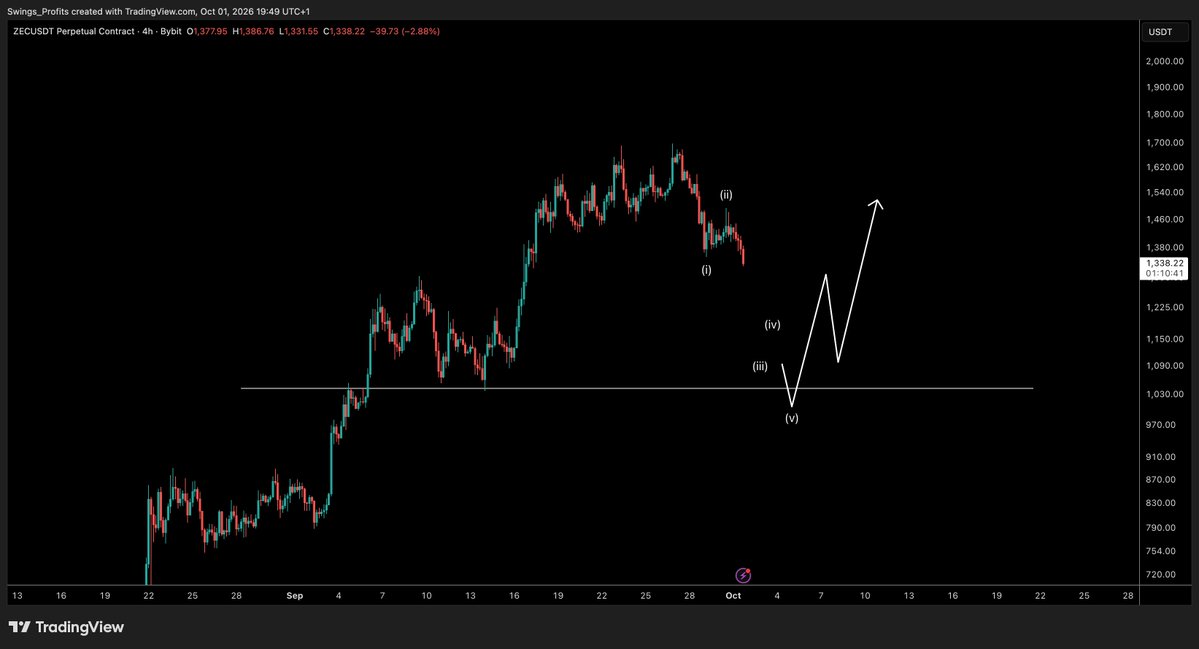The width and height of the screenshot is (1199, 649).
Task: Click the 1,460.00 price scale label
Action: coord(1165,219)
